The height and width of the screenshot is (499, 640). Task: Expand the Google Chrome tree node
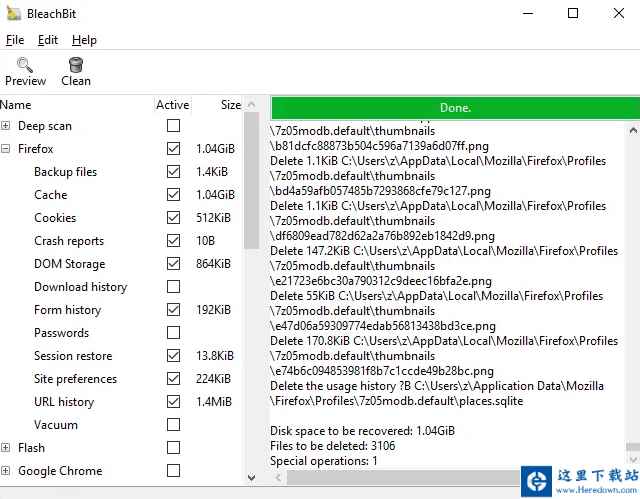(5, 470)
